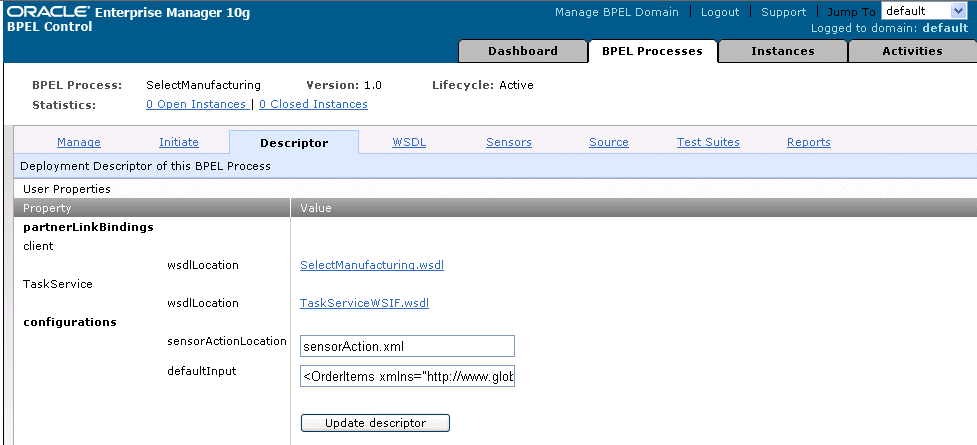Click the User Properties section label
This screenshot has height=445, width=977.
click(67, 188)
